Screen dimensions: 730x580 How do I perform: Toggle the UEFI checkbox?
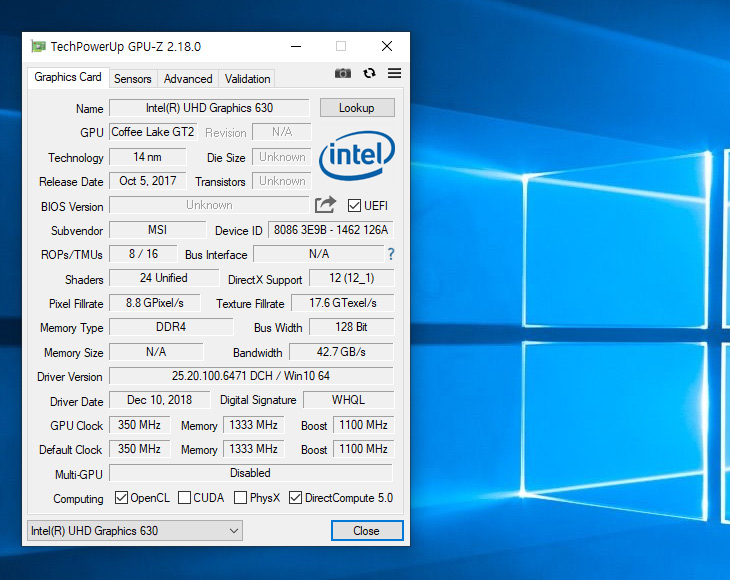(x=354, y=205)
